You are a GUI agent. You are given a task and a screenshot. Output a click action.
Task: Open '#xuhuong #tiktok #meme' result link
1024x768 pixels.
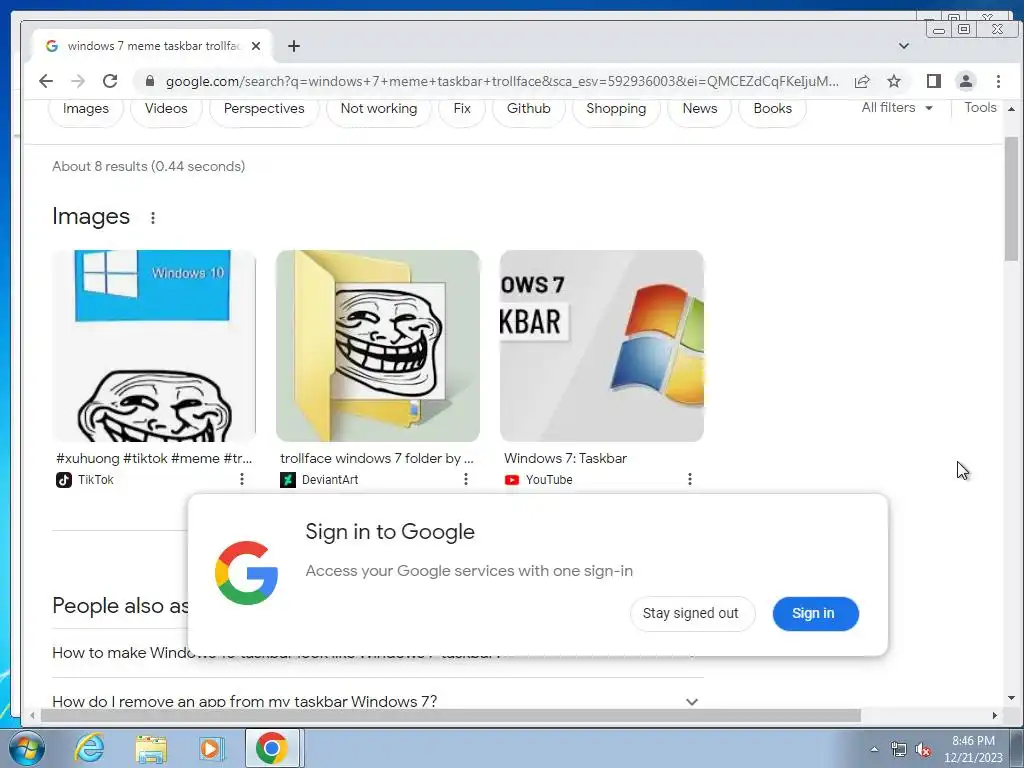[154, 458]
